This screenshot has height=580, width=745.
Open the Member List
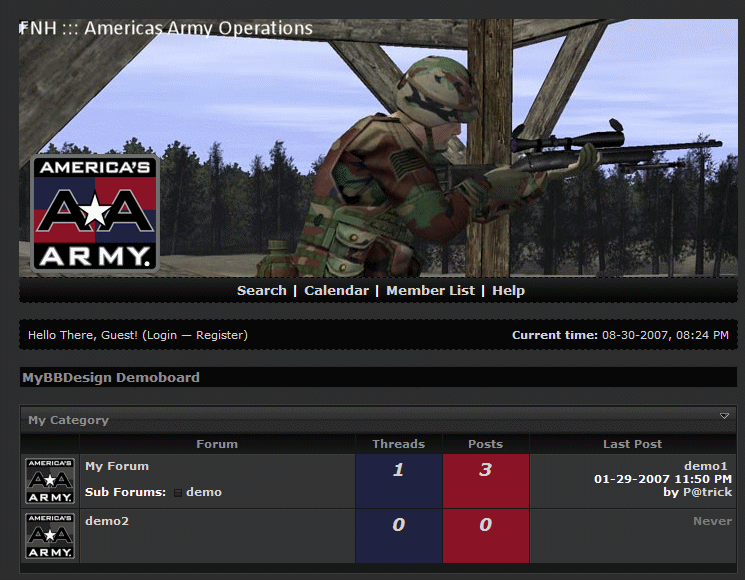(x=430, y=290)
